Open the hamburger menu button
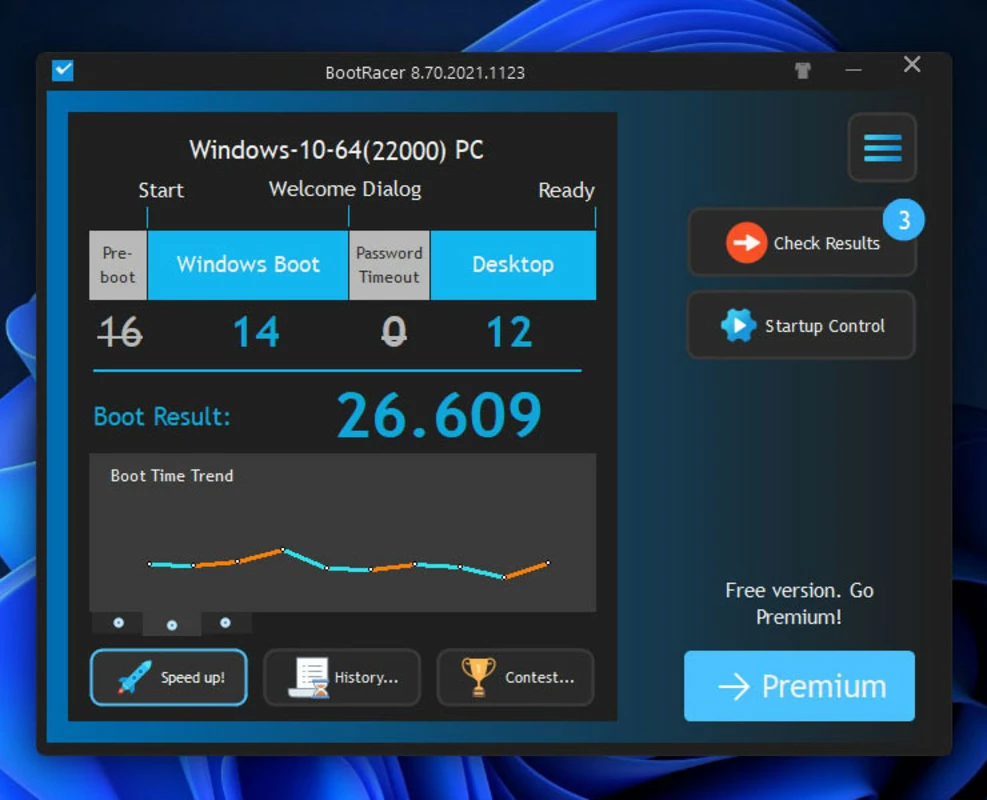987x800 pixels. pos(882,147)
